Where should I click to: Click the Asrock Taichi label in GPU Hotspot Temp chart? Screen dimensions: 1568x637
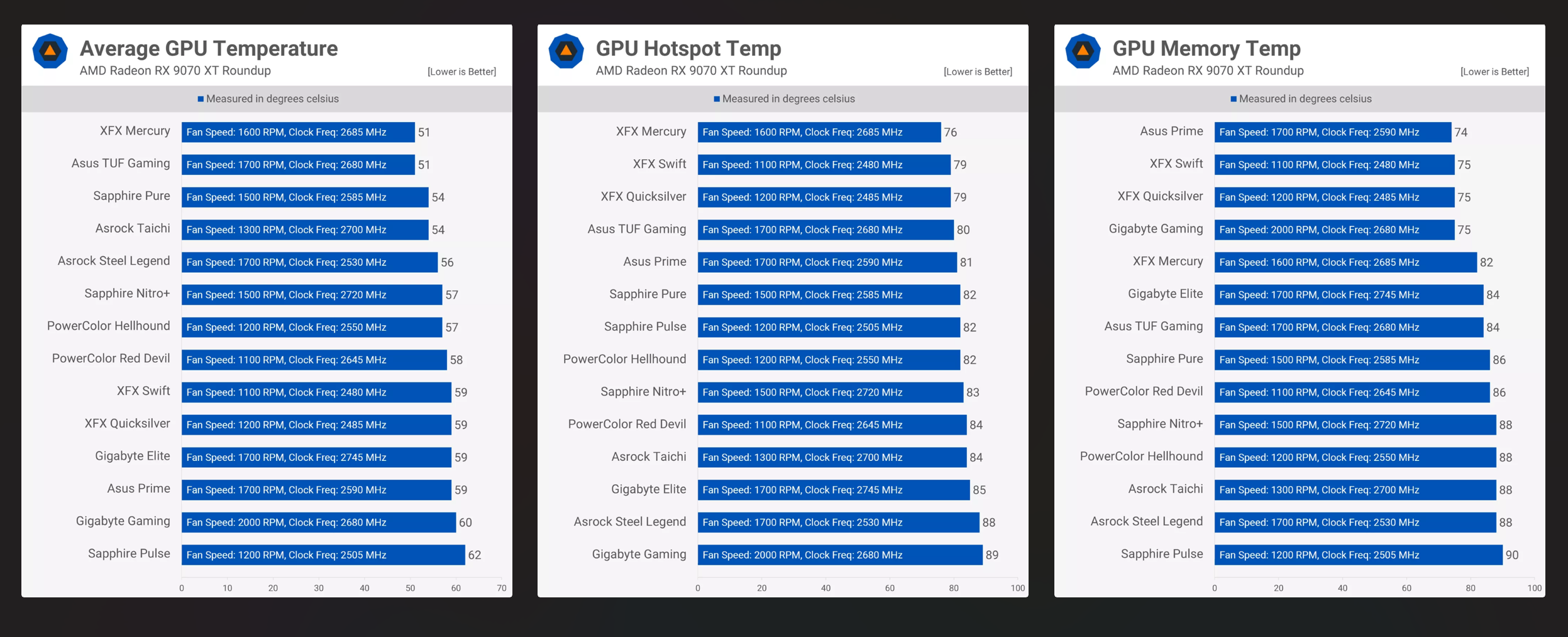(649, 457)
